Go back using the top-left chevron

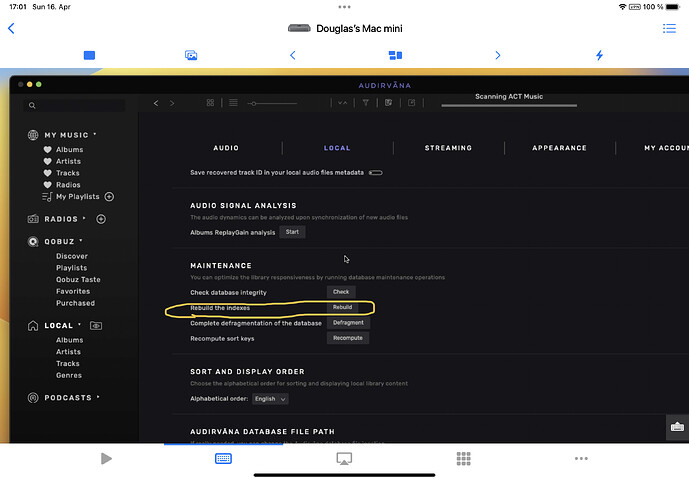coord(11,29)
